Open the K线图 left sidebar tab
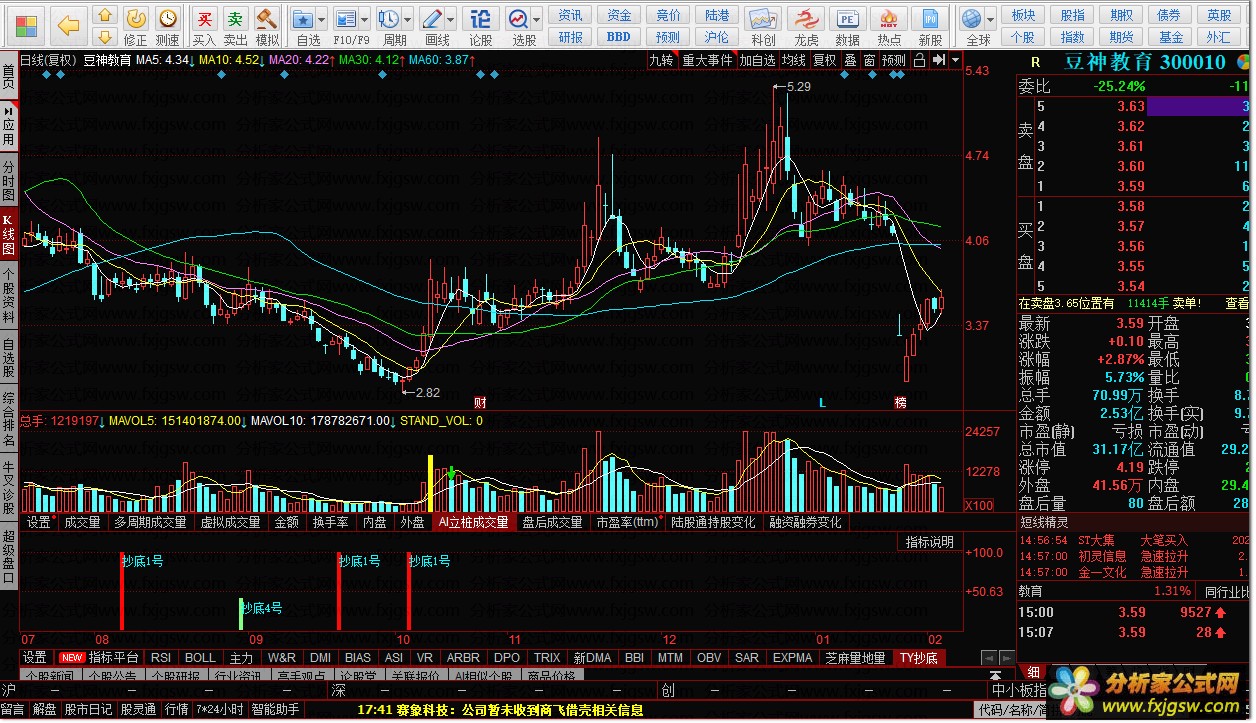 [x=9, y=235]
